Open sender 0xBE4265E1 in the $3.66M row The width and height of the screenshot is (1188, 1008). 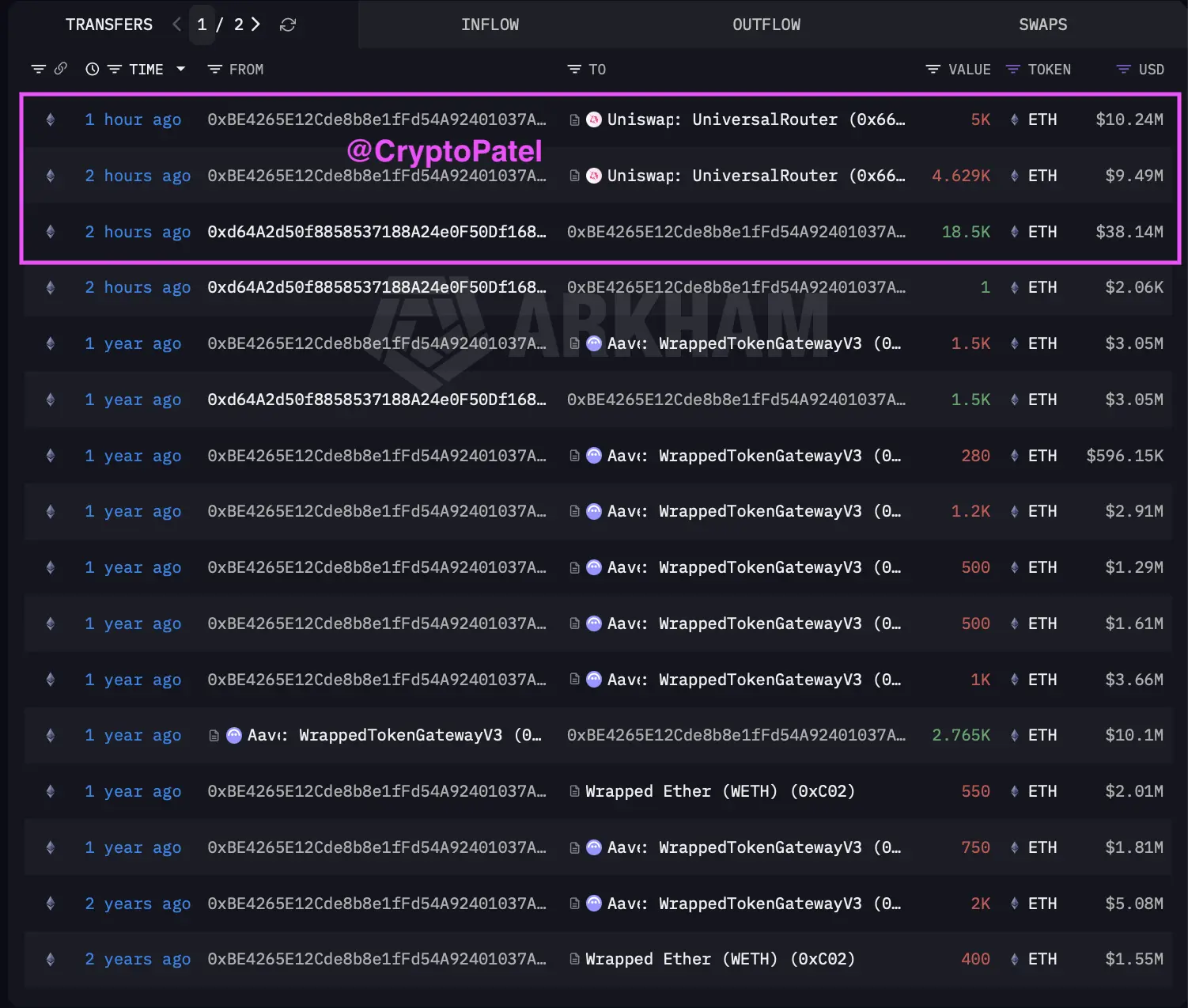[x=376, y=680]
